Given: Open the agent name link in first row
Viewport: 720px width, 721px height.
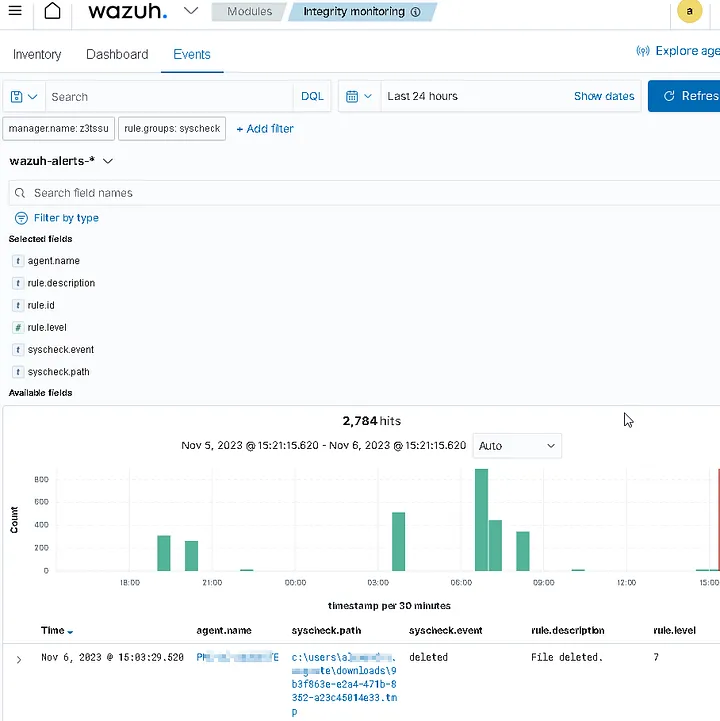Looking at the screenshot, I should pos(237,658).
